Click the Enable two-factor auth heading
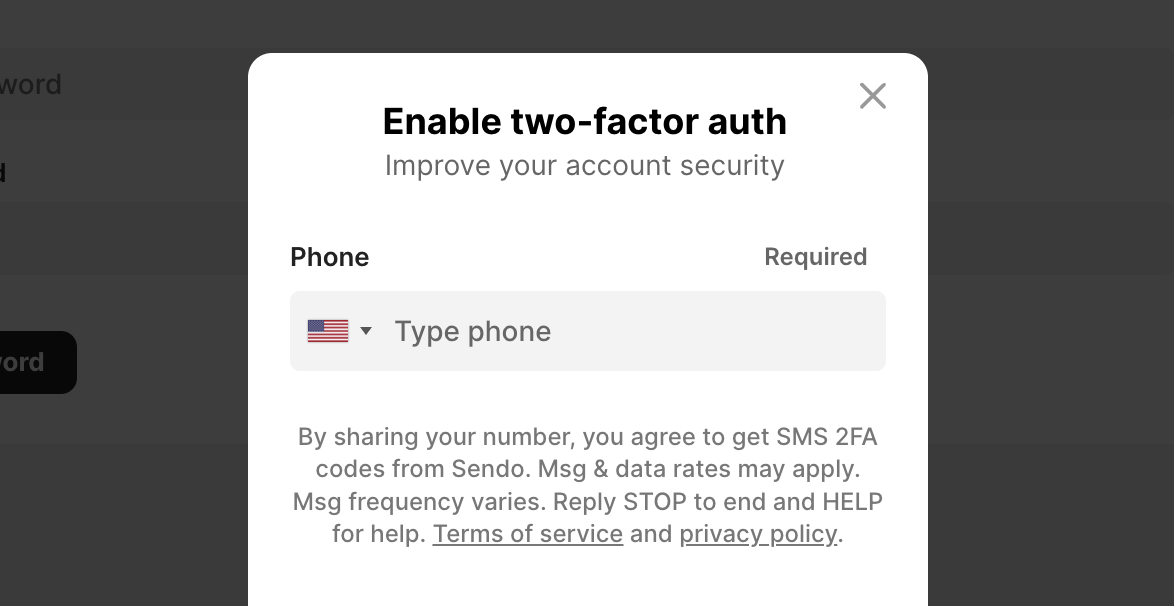Screen dimensions: 1174x606 tap(585, 121)
